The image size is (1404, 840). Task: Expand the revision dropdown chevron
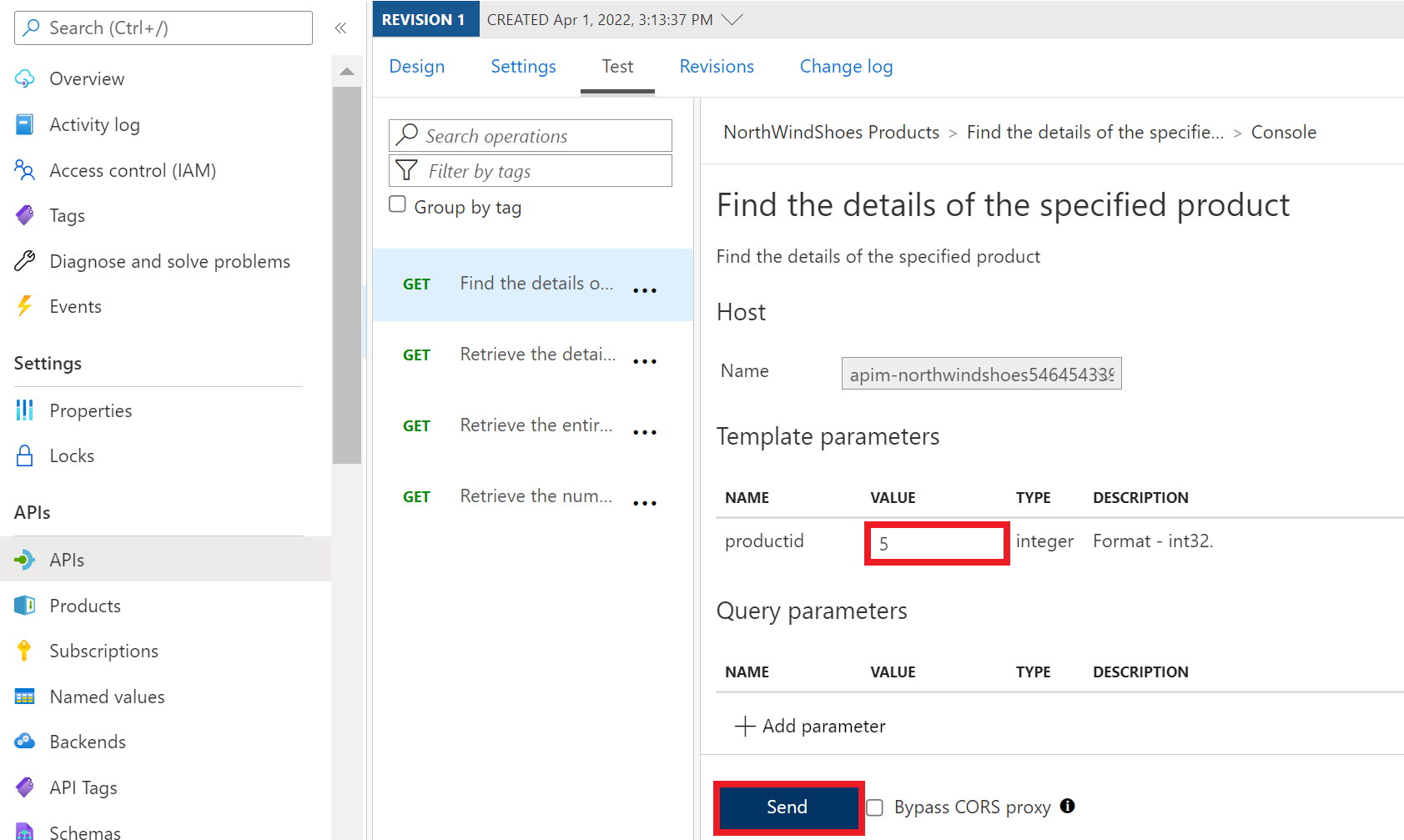click(x=732, y=20)
